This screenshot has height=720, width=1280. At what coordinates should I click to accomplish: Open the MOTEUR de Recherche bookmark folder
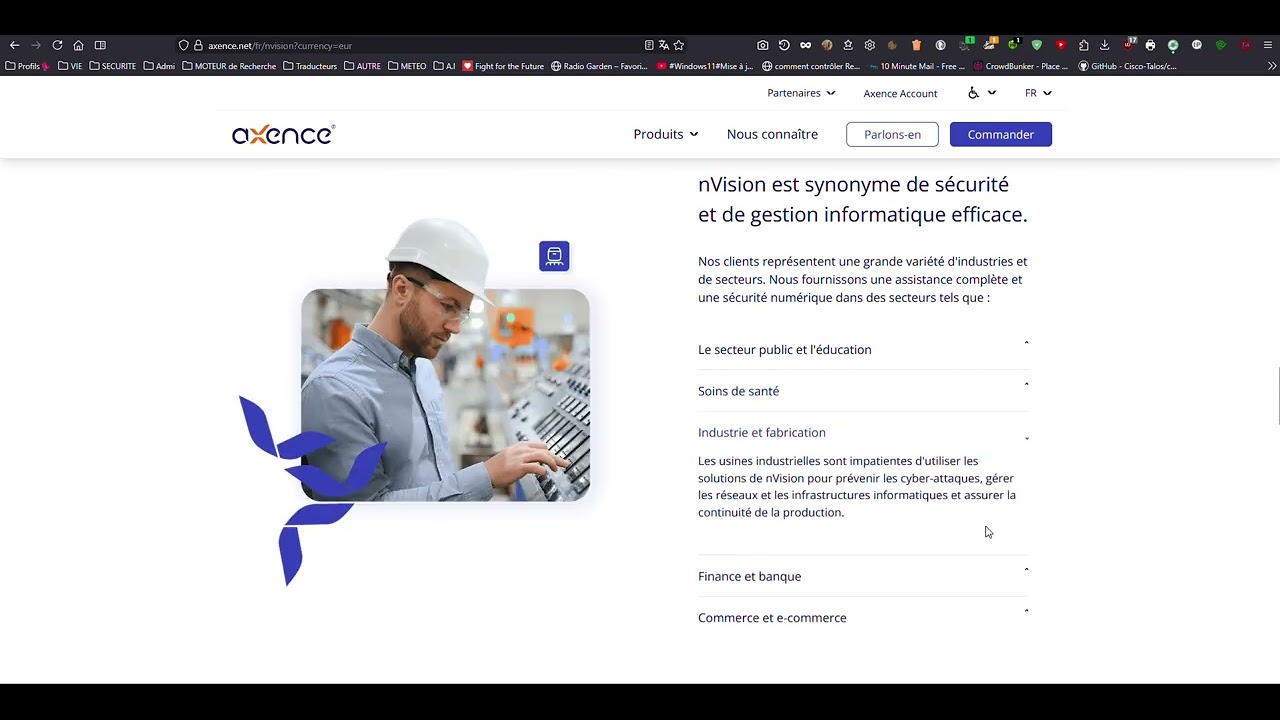(229, 66)
